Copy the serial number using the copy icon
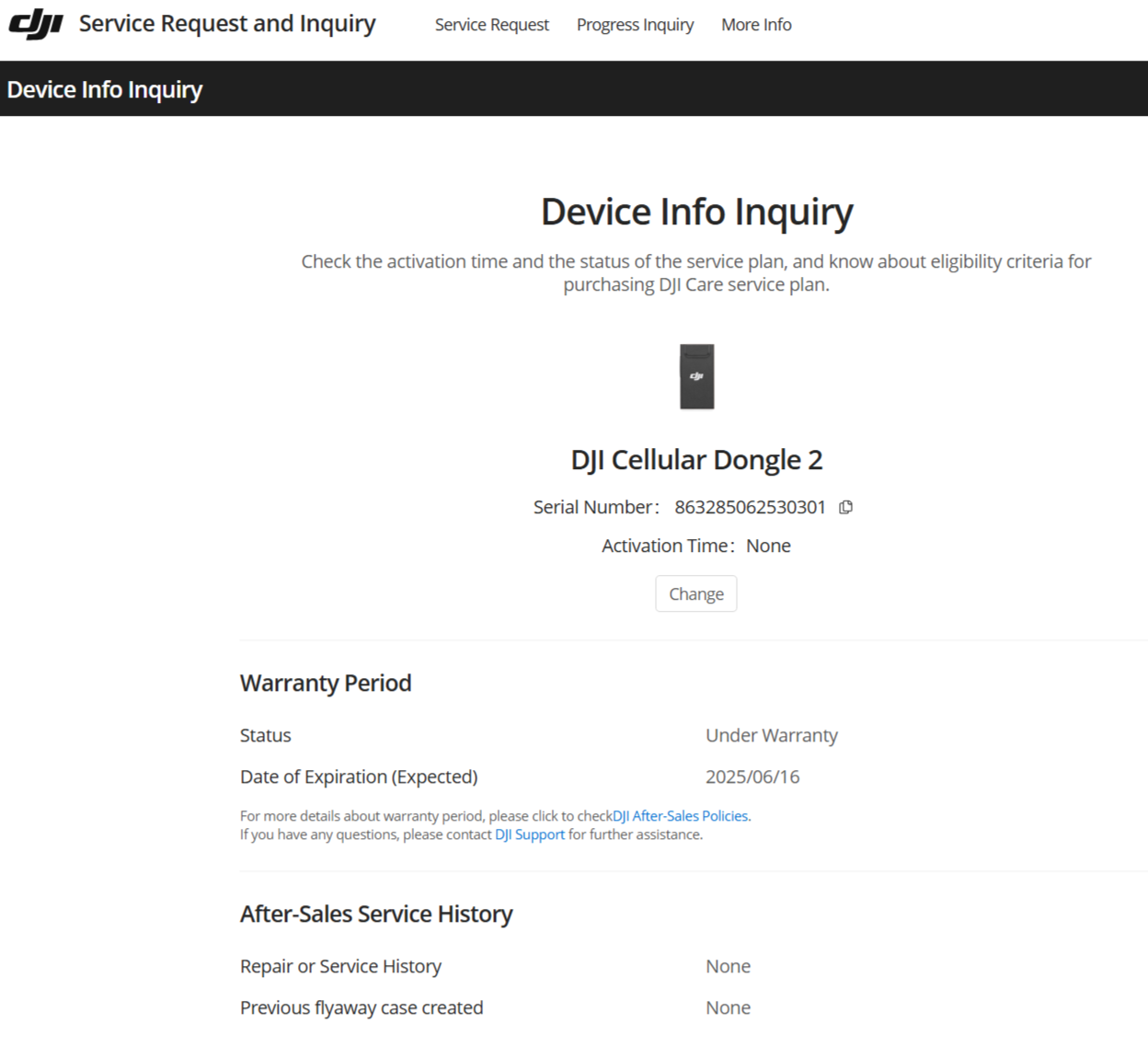This screenshot has height=1058, width=1148. click(x=845, y=507)
